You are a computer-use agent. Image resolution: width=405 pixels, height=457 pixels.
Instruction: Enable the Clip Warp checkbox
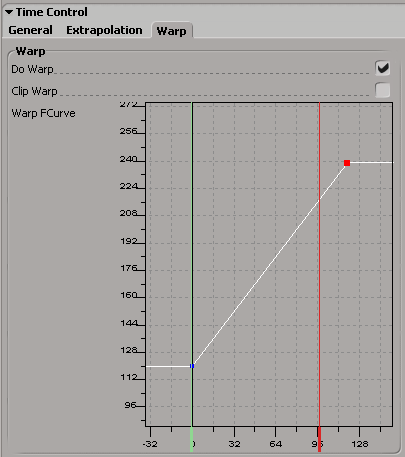click(x=382, y=90)
